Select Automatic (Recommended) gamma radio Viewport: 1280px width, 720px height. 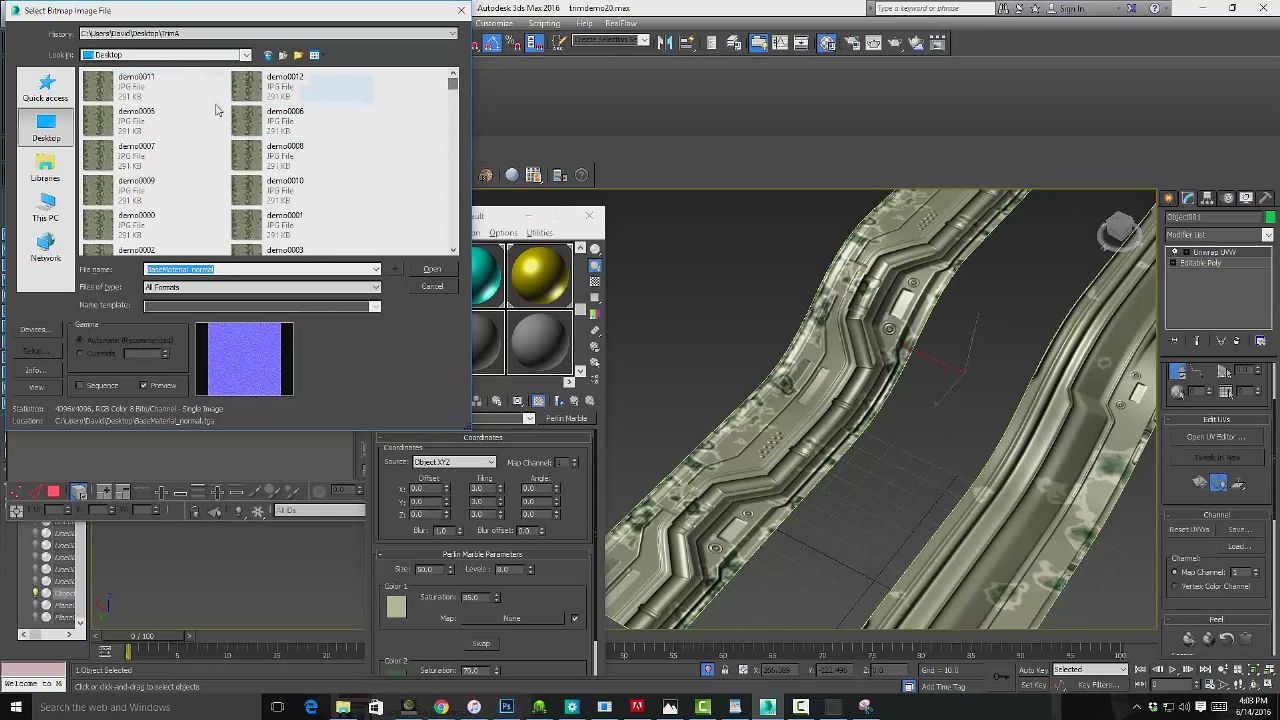coord(80,340)
